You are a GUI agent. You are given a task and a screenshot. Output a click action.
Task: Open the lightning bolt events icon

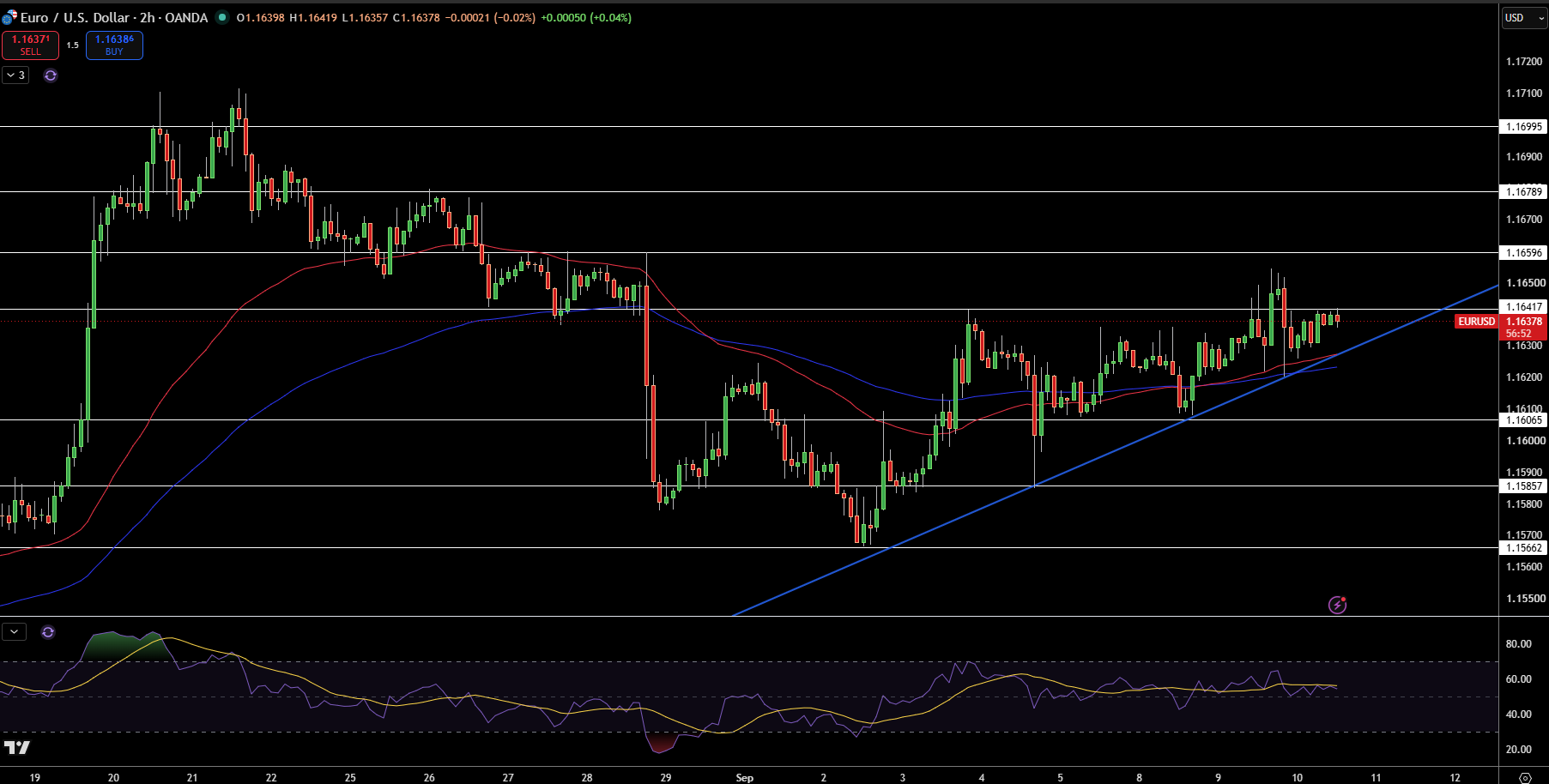point(1337,605)
